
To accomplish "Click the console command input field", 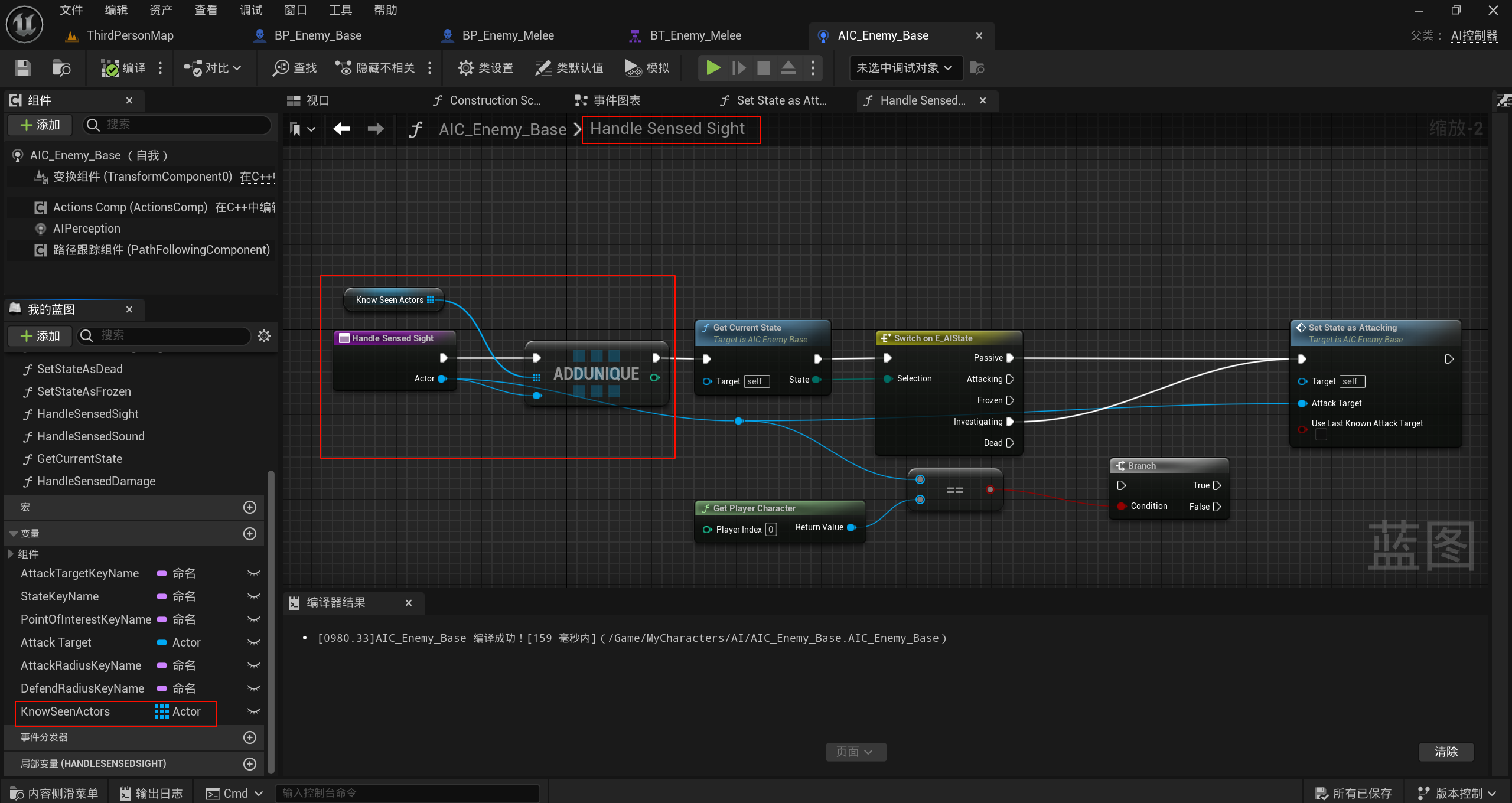I will tap(408, 793).
